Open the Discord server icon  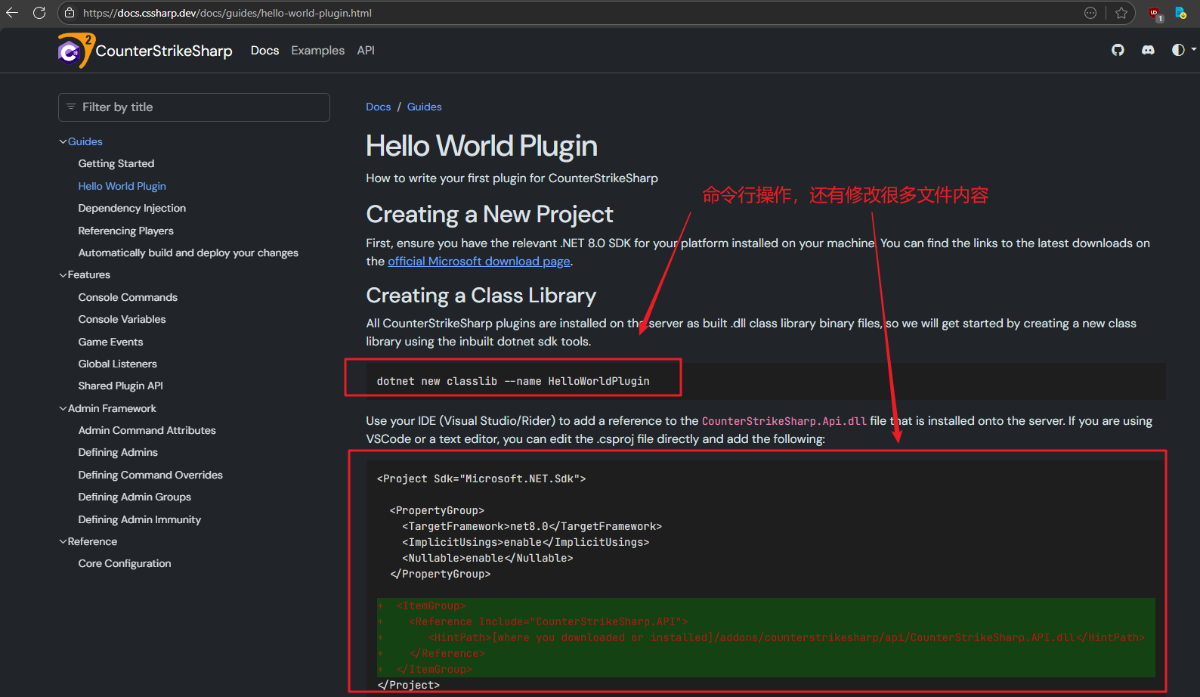1148,50
